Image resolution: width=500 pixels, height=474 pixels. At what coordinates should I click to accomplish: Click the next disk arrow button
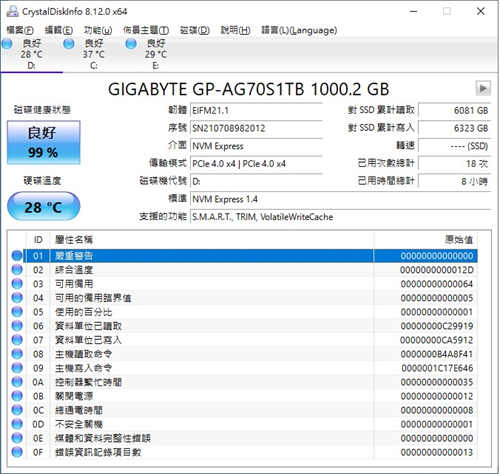click(483, 89)
